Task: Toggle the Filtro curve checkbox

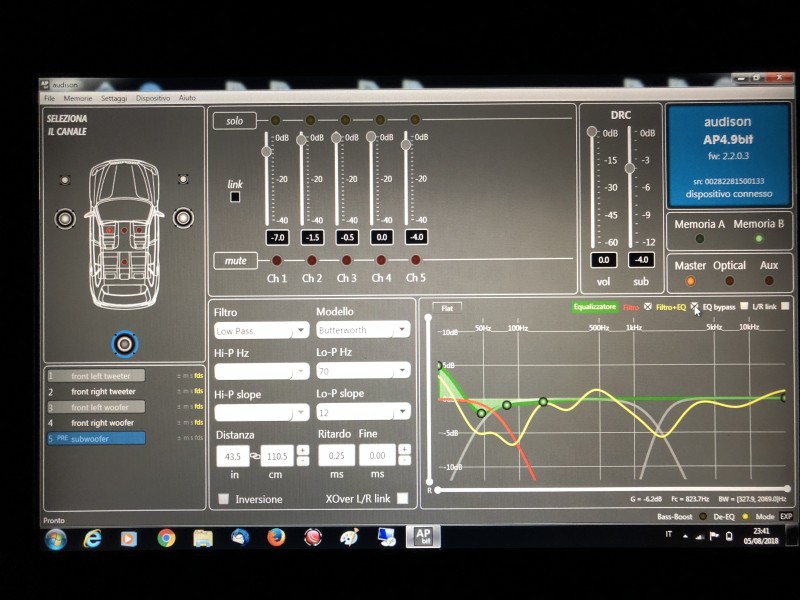Action: click(647, 307)
